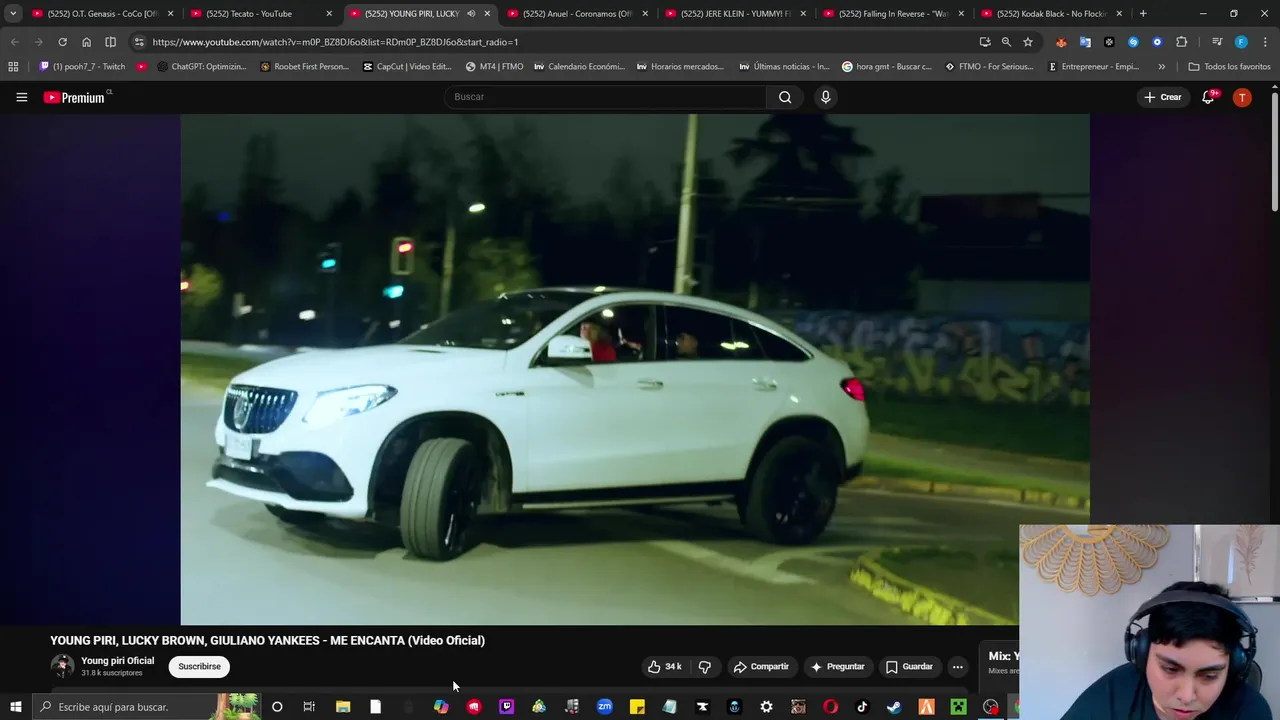The image size is (1280, 720).
Task: Open Twitch app in Windows taskbar
Action: (x=506, y=707)
